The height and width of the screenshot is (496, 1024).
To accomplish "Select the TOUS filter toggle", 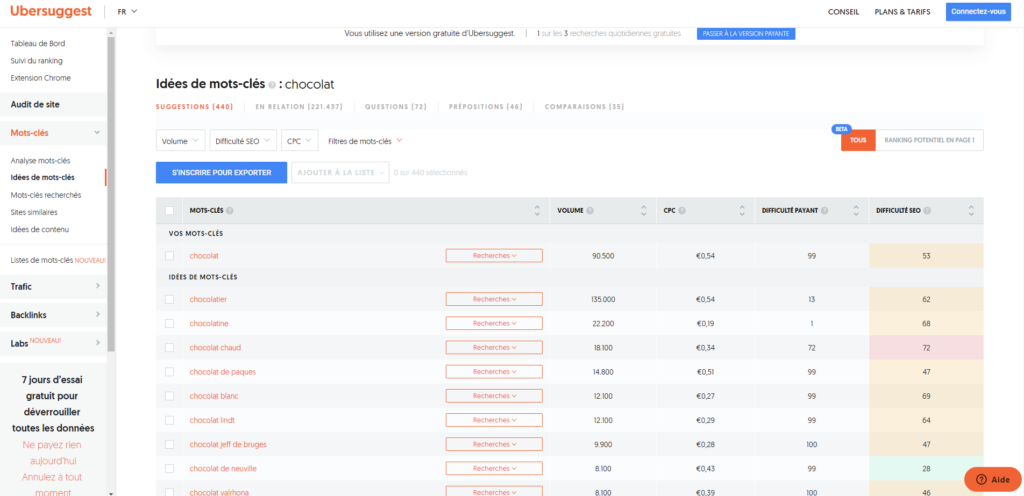I will pos(857,140).
